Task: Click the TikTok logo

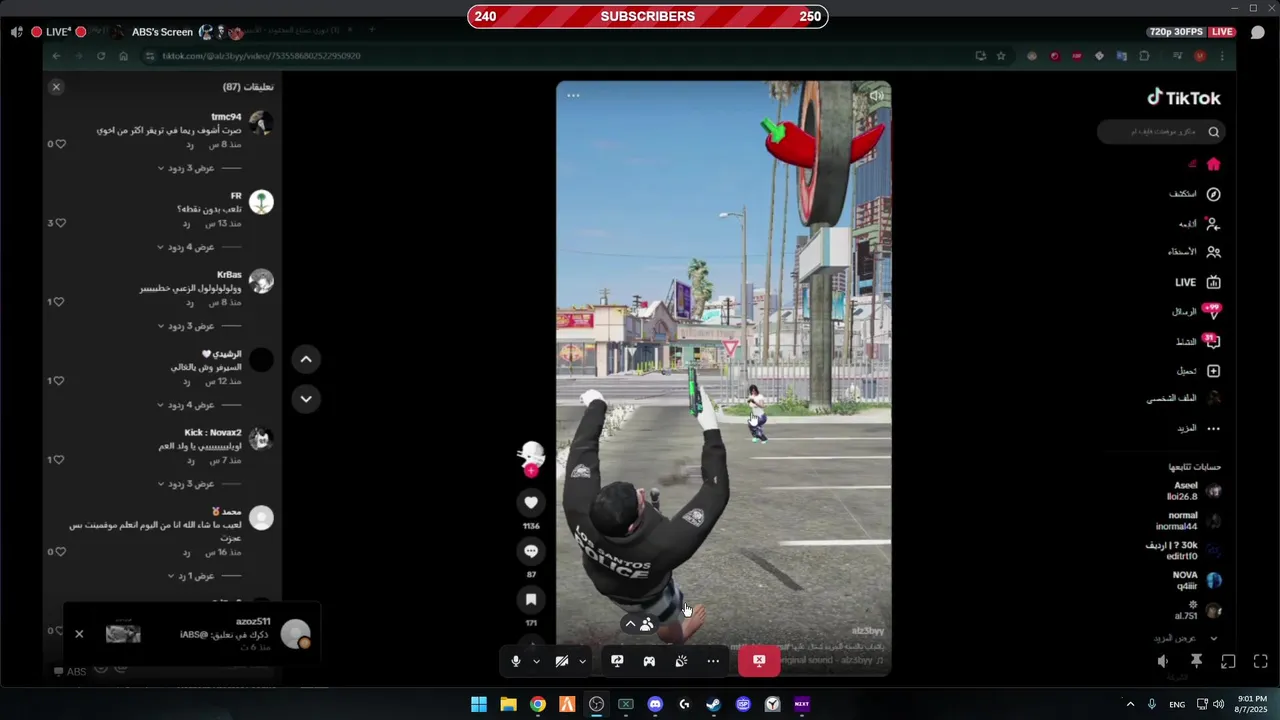Action: [x=1184, y=97]
